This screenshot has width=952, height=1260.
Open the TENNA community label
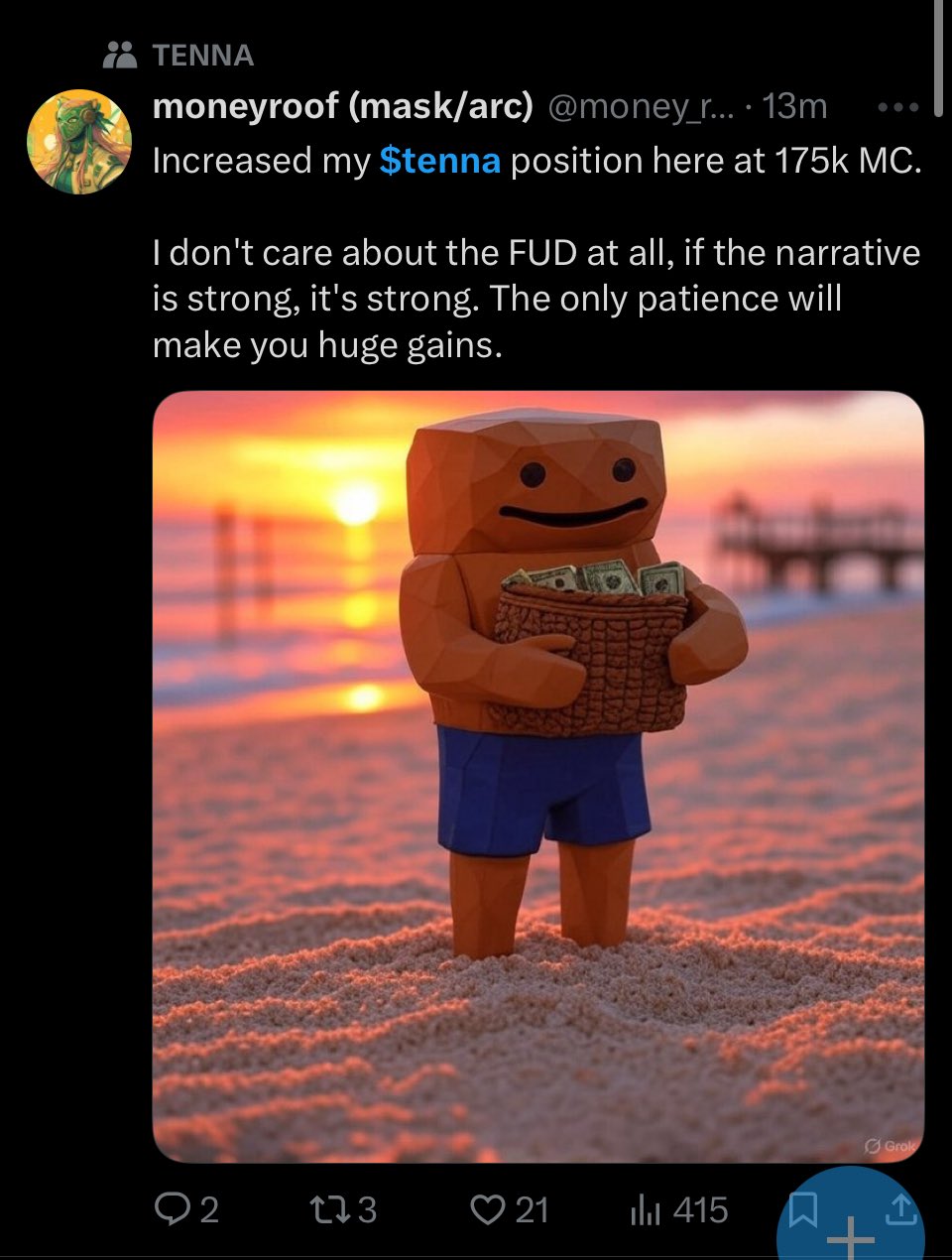pyautogui.click(x=203, y=56)
